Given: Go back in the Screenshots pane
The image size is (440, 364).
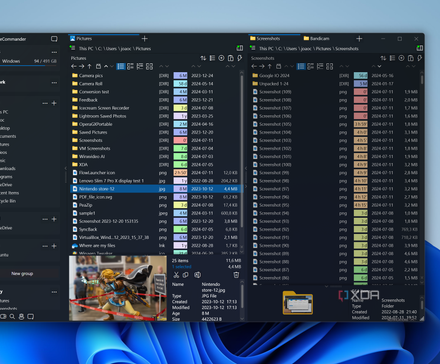Looking at the screenshot, I should [x=254, y=67].
